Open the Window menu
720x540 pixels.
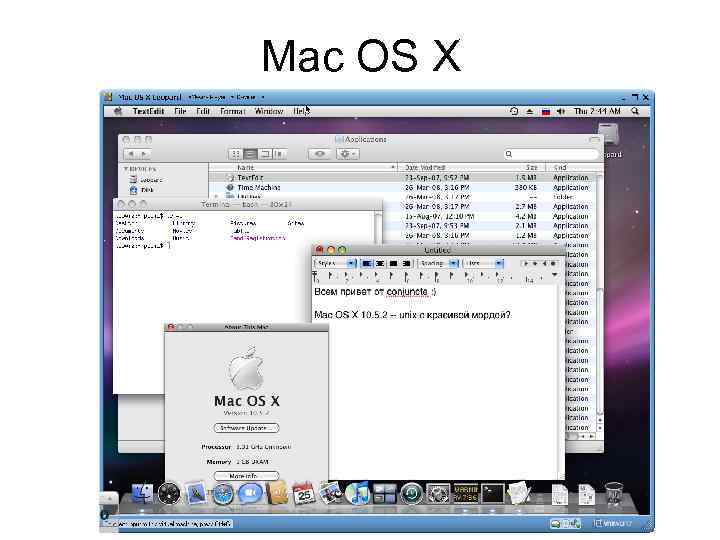(x=269, y=111)
